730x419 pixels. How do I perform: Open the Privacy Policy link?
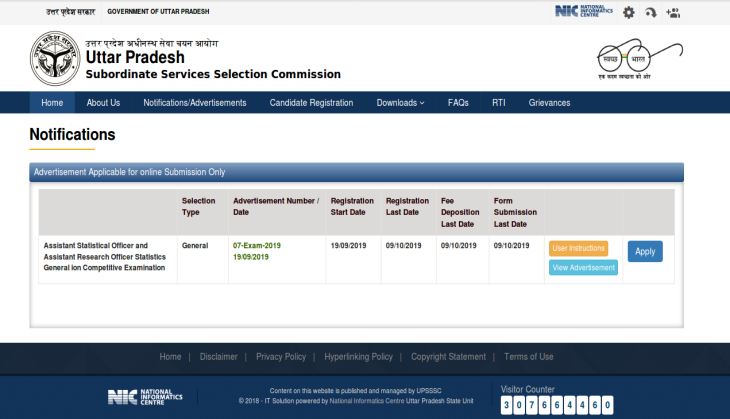pos(281,357)
